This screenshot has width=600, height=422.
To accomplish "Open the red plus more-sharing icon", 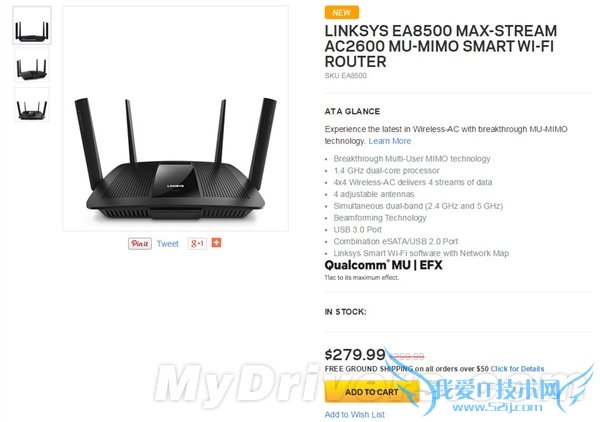I will click(x=216, y=243).
